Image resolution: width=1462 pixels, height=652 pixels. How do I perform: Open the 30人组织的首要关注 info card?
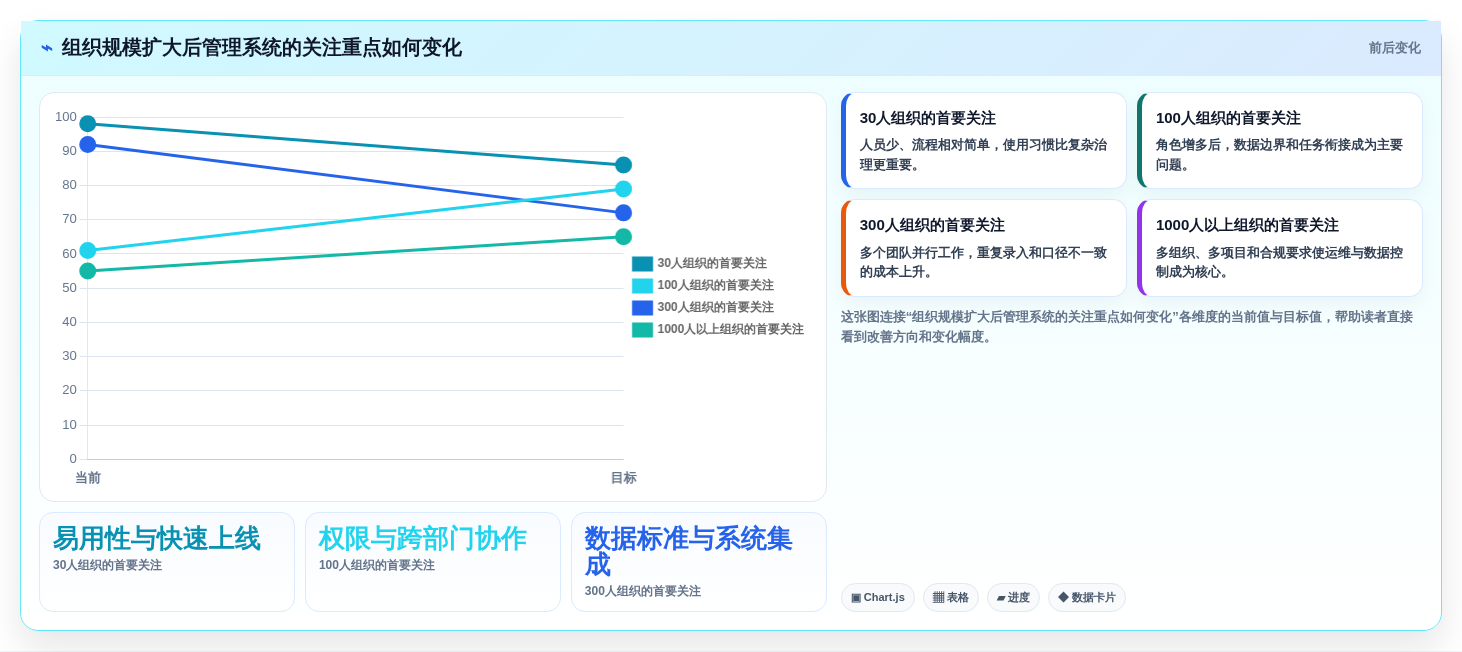(x=984, y=141)
